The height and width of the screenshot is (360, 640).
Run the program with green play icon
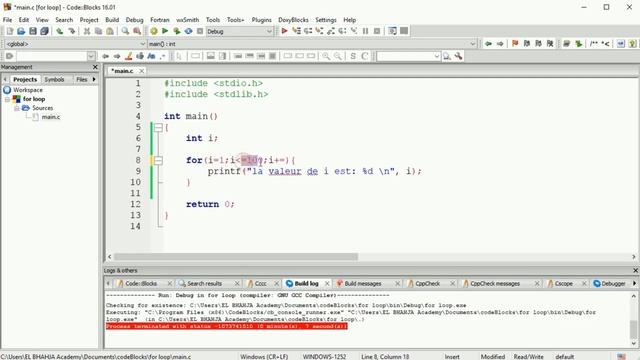click(x=165, y=31)
